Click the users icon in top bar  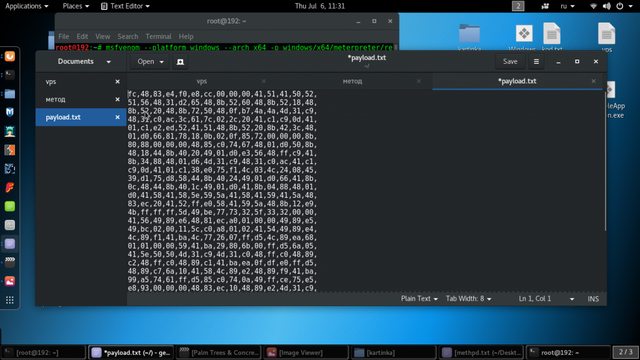point(545,6)
